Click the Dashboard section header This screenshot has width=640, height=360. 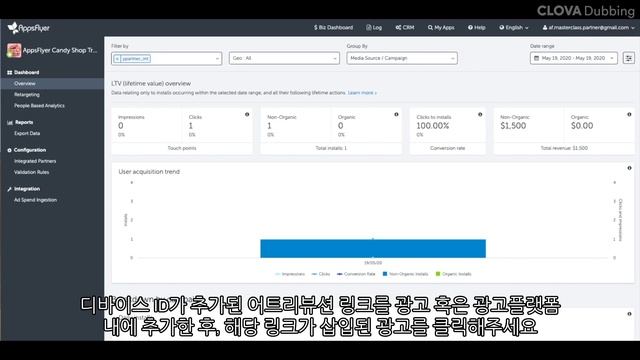coord(23,72)
